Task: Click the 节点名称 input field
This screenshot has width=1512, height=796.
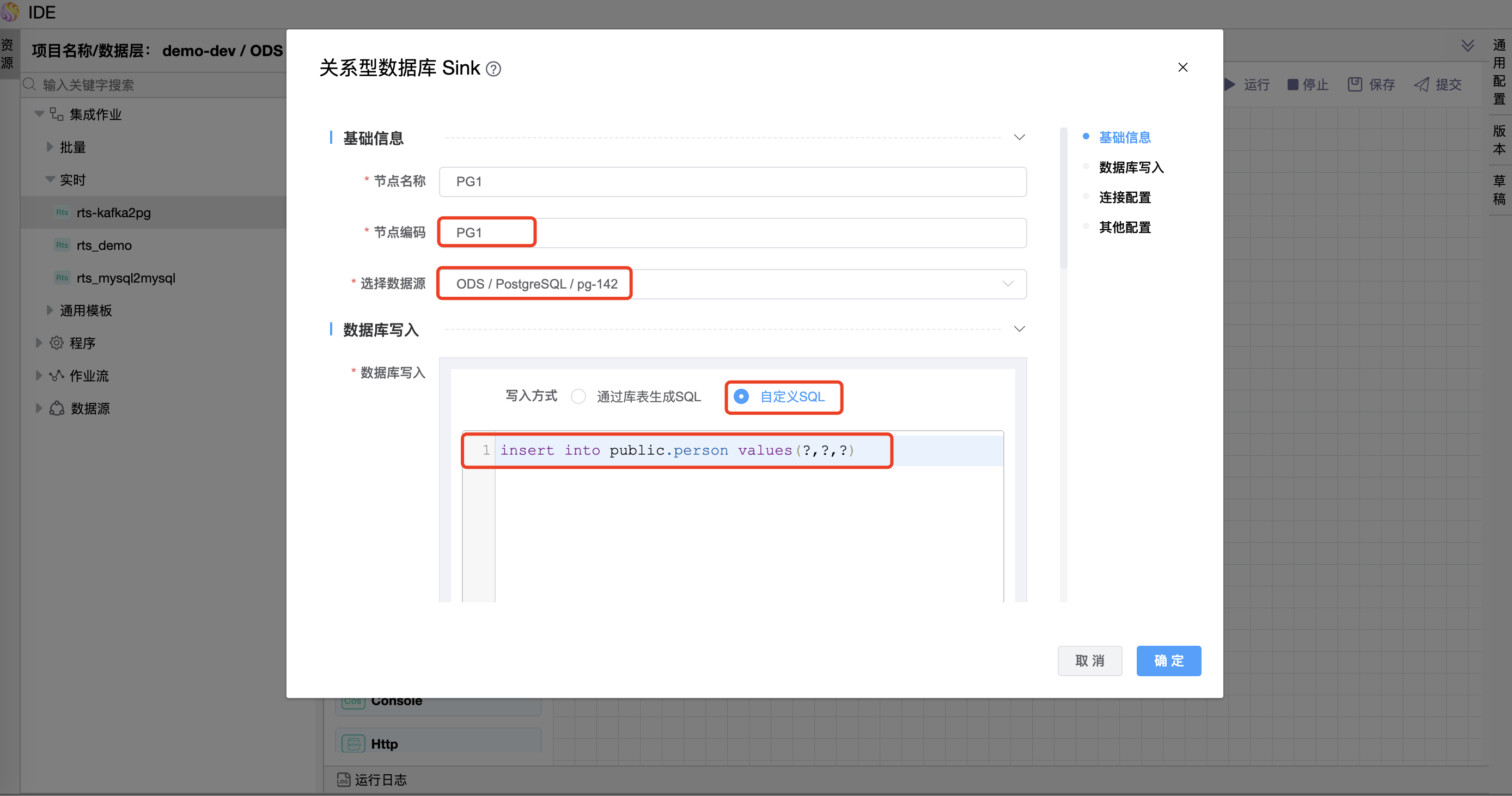Action: coord(732,182)
